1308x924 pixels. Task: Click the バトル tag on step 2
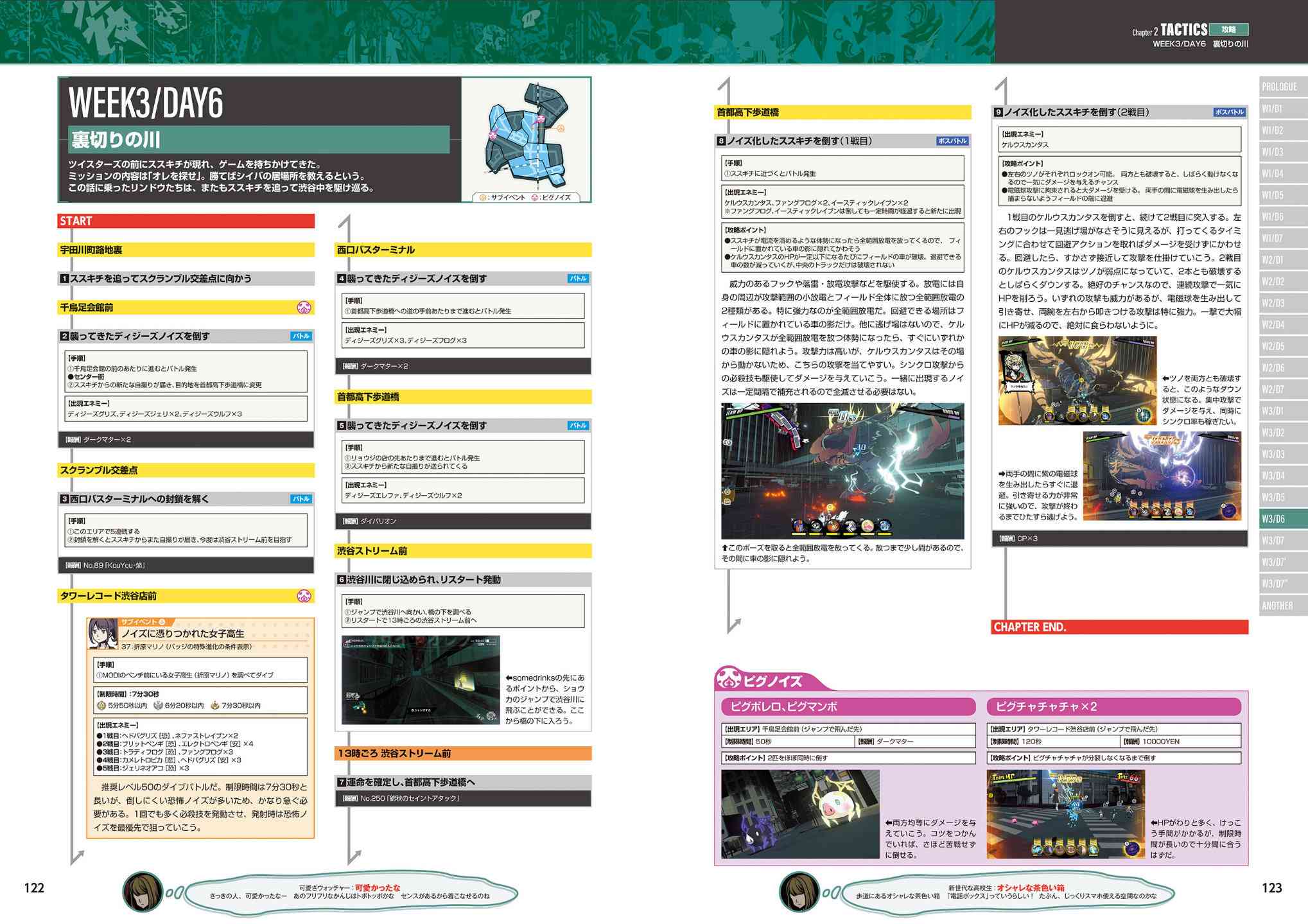tap(301, 336)
